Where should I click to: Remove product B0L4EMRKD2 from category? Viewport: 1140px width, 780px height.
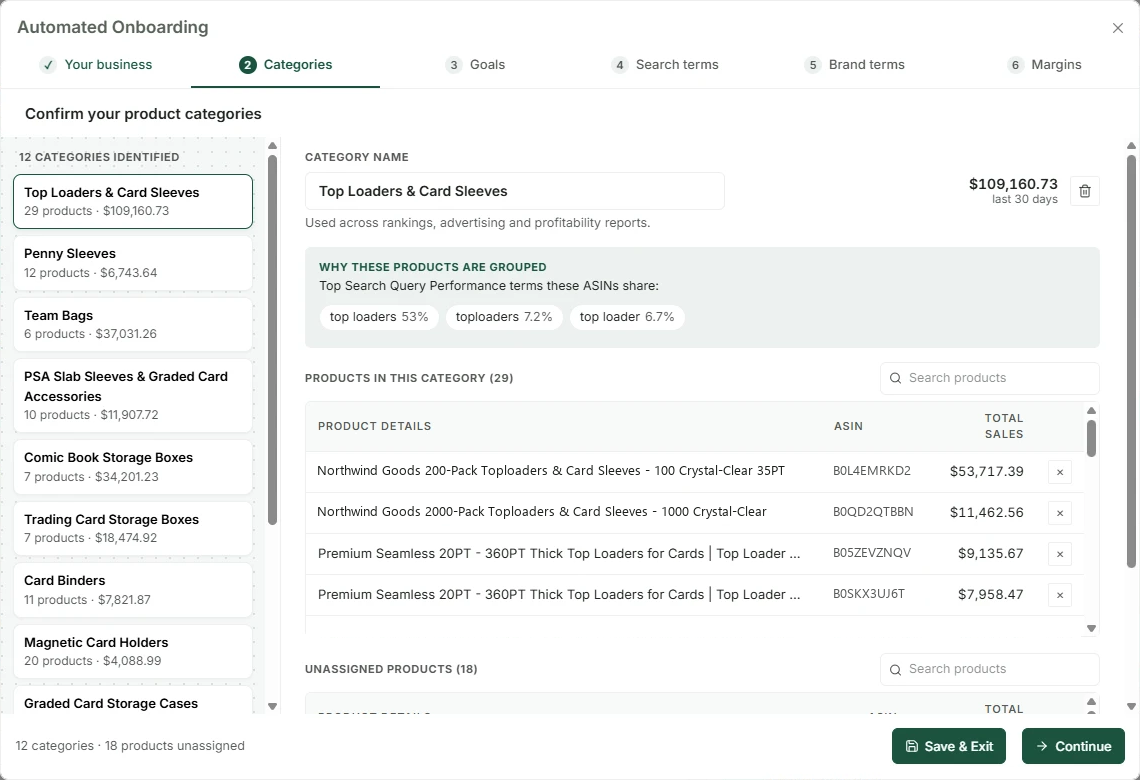(1060, 472)
